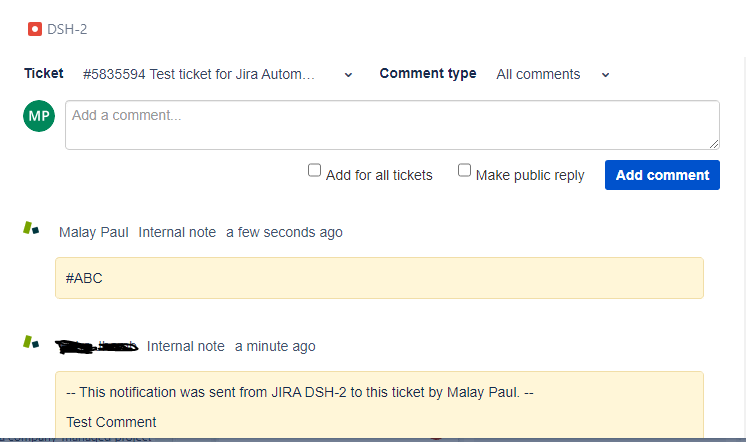This screenshot has width=746, height=442.
Task: Select the #ABC internal note comment box
Action: (x=379, y=278)
